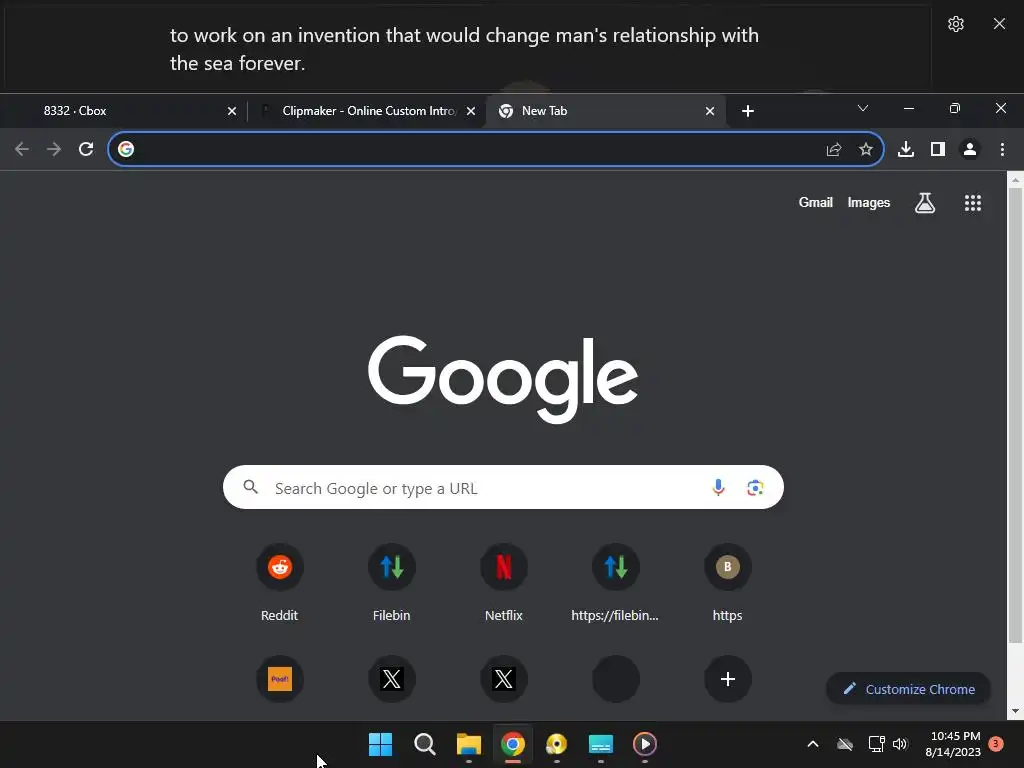Open the Windows Start menu
Image resolution: width=1024 pixels, height=768 pixels.
point(380,744)
